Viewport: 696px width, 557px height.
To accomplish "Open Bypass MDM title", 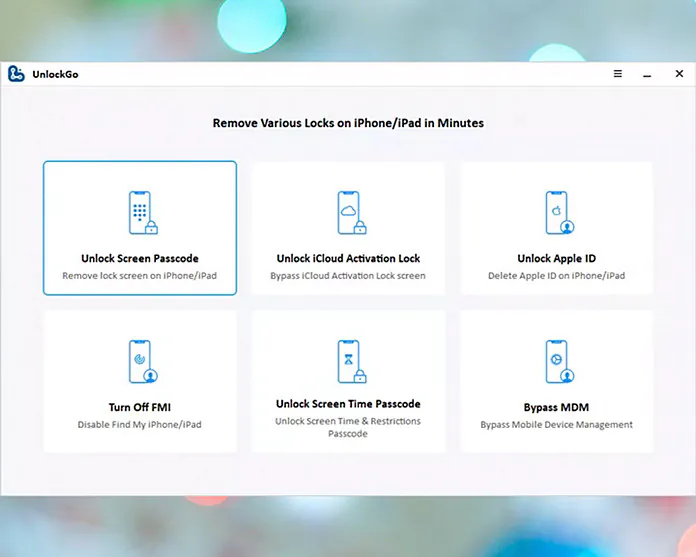I will (557, 407).
